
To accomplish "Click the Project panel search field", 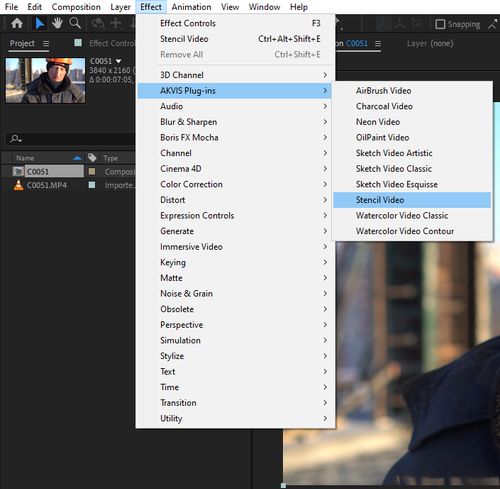I will pos(71,138).
